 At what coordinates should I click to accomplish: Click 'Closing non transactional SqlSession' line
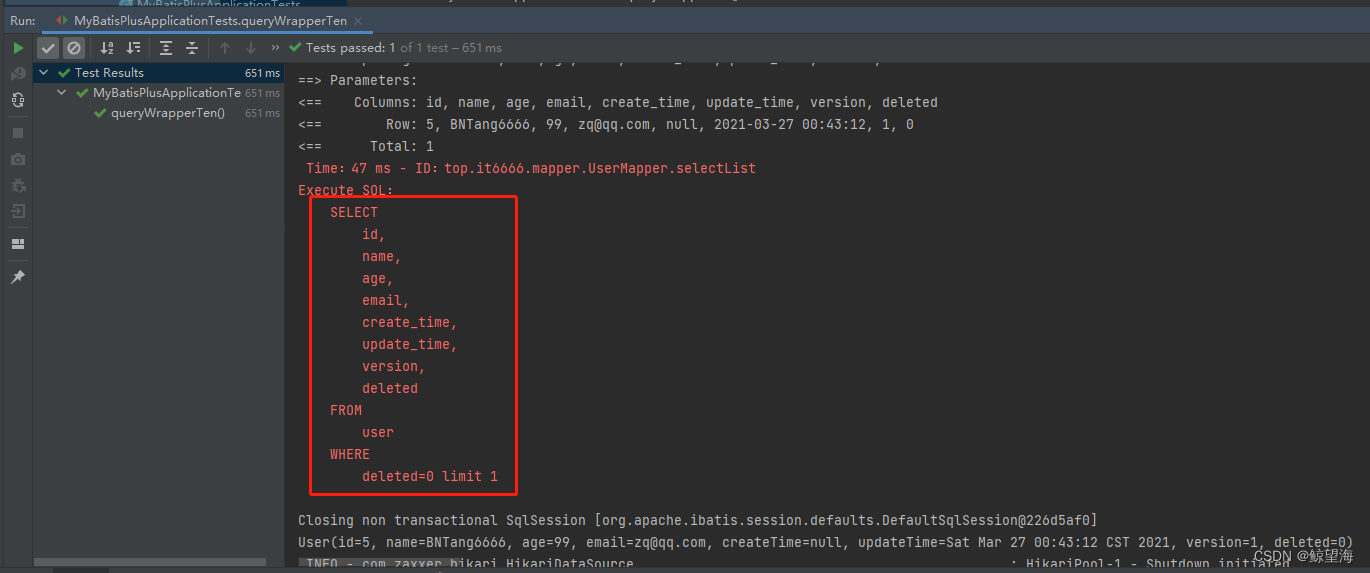click(697, 520)
